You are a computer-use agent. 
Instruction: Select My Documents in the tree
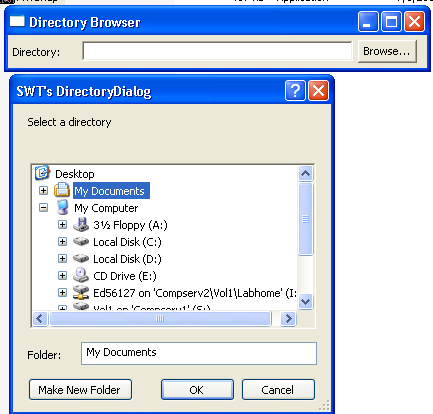111,191
